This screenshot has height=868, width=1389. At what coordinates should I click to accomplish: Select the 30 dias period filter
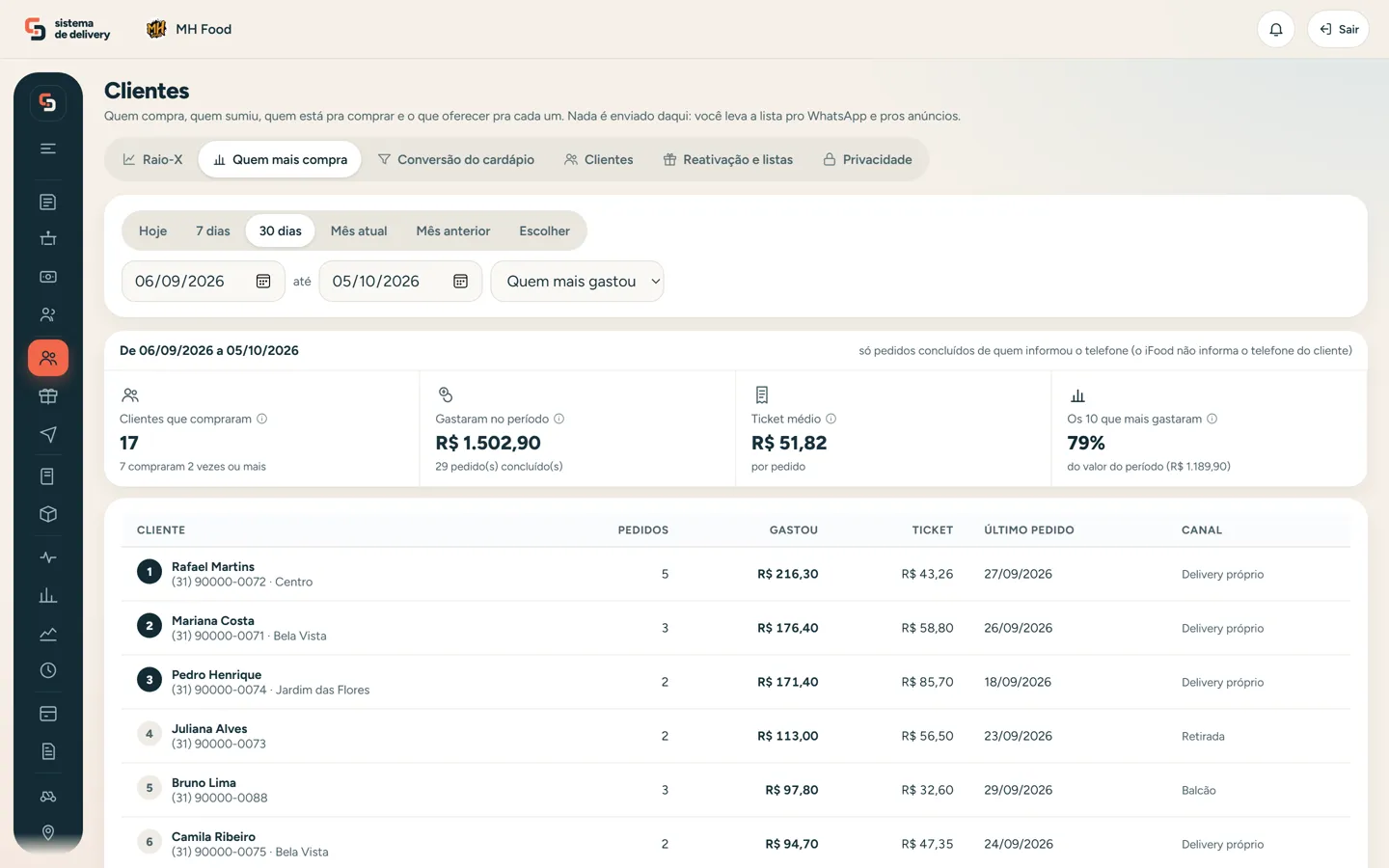pos(280,231)
